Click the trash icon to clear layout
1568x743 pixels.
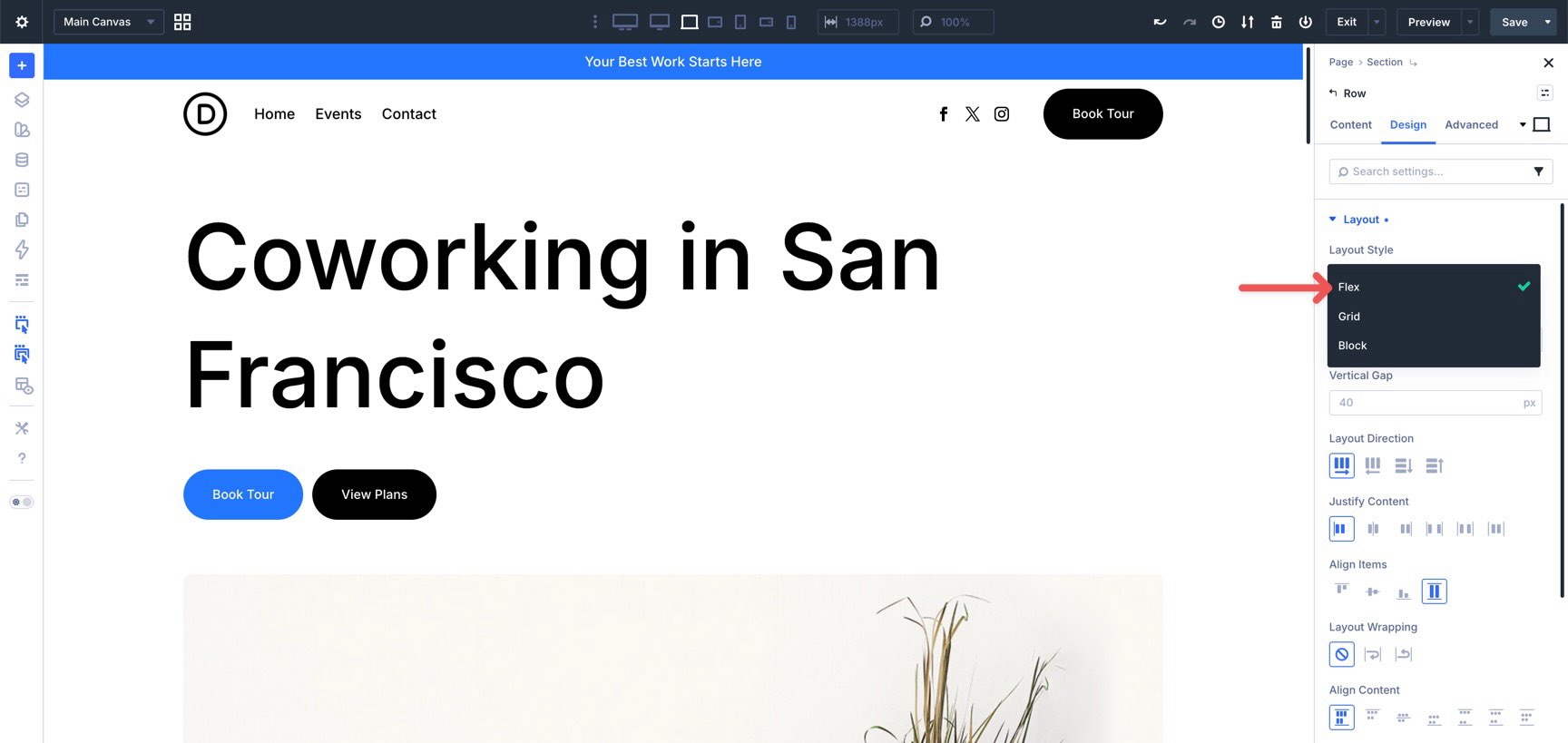click(1277, 22)
